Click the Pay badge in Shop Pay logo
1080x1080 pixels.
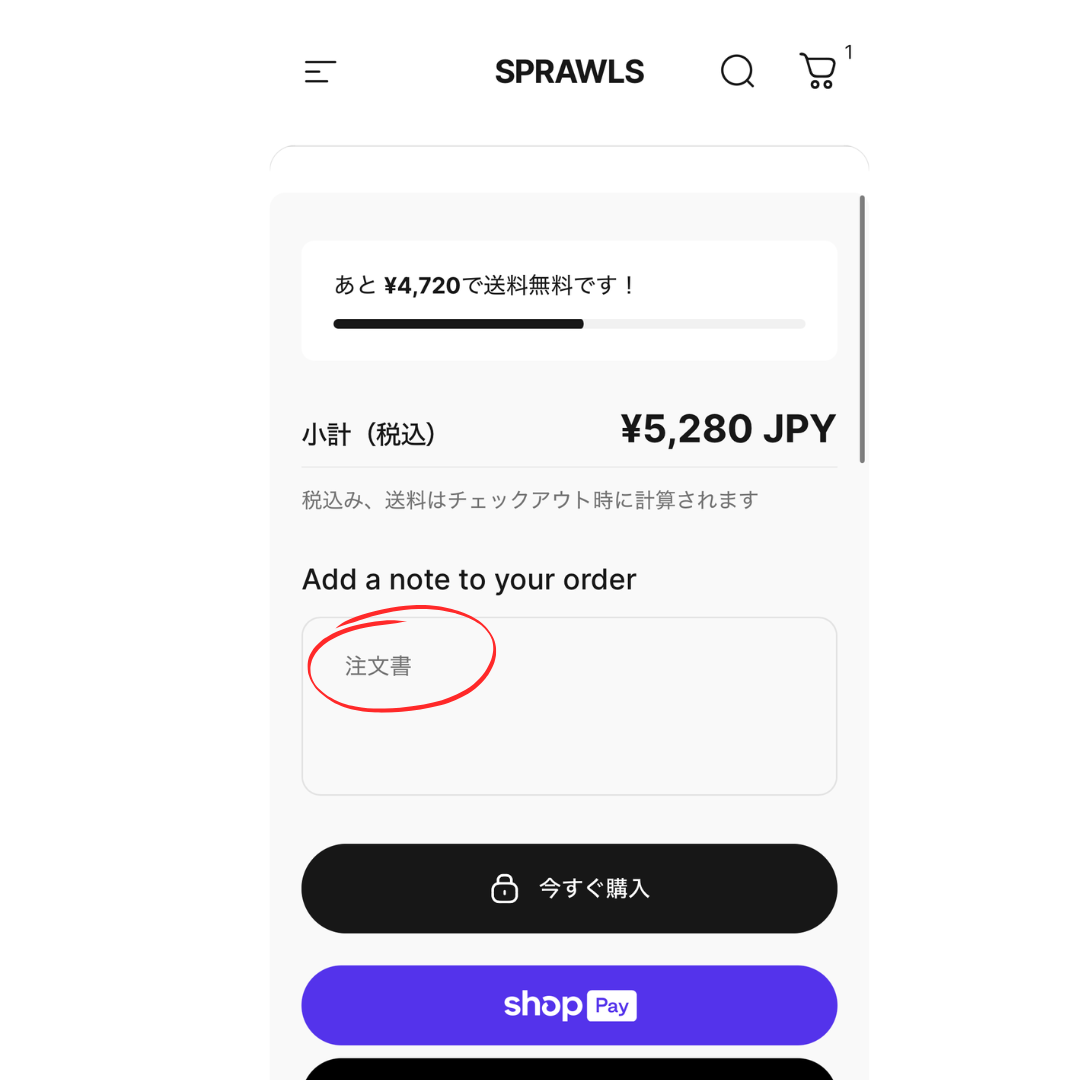tap(612, 1005)
